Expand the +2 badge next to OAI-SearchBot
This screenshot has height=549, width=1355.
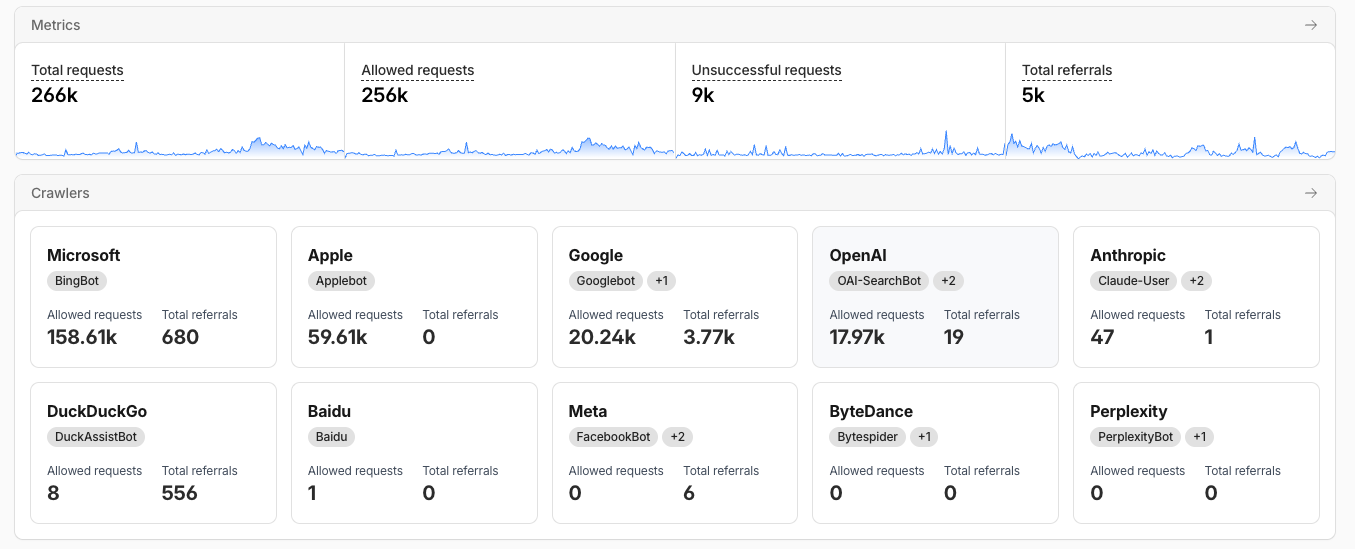pos(949,281)
